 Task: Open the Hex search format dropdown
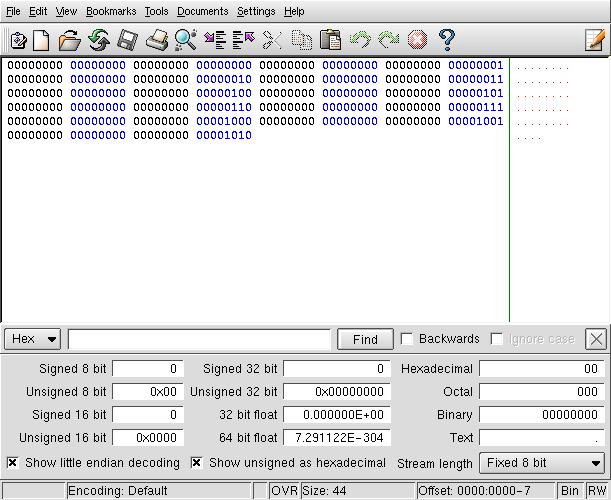point(33,339)
